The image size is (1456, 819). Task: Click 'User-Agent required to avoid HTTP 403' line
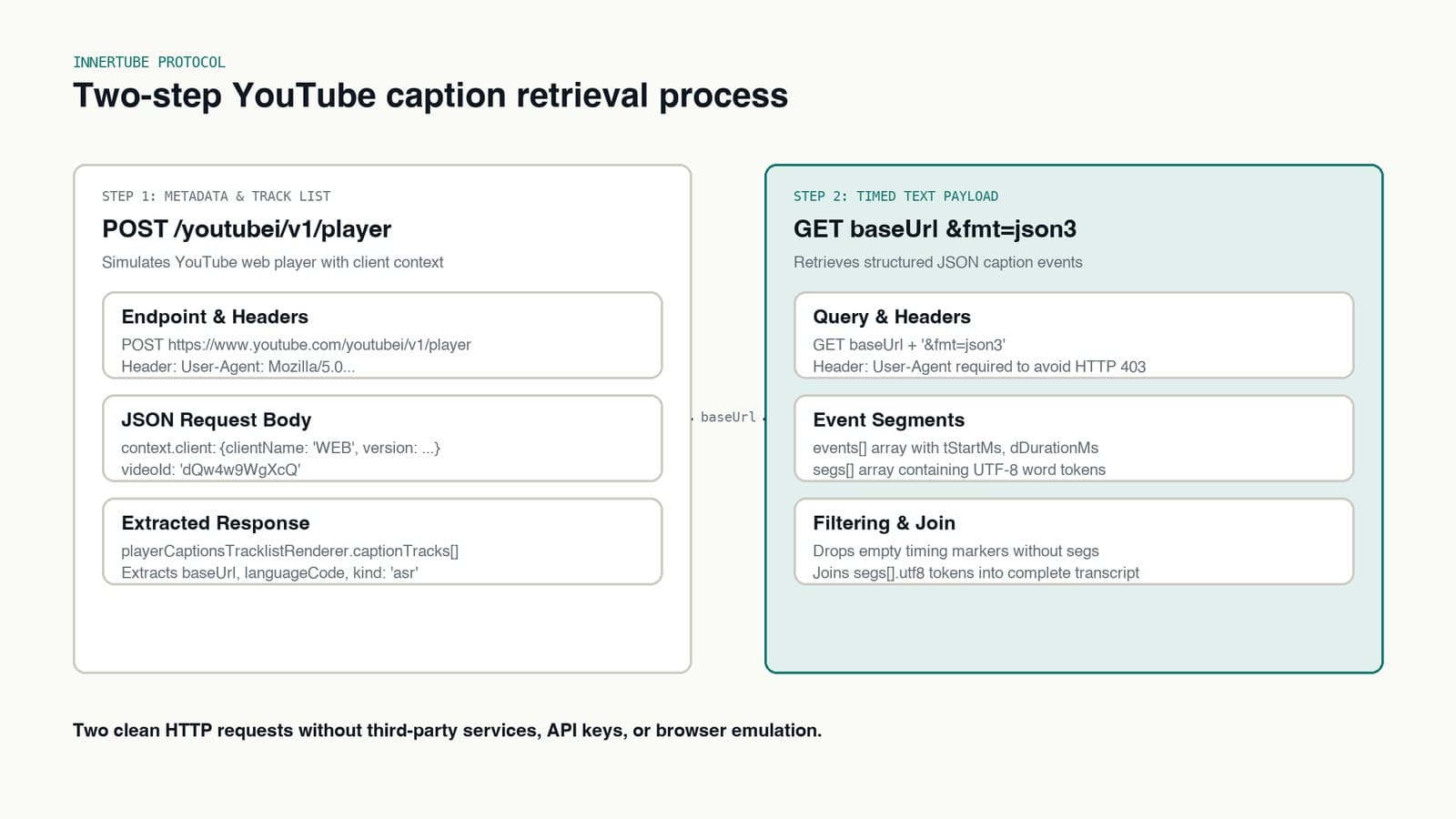(979, 367)
